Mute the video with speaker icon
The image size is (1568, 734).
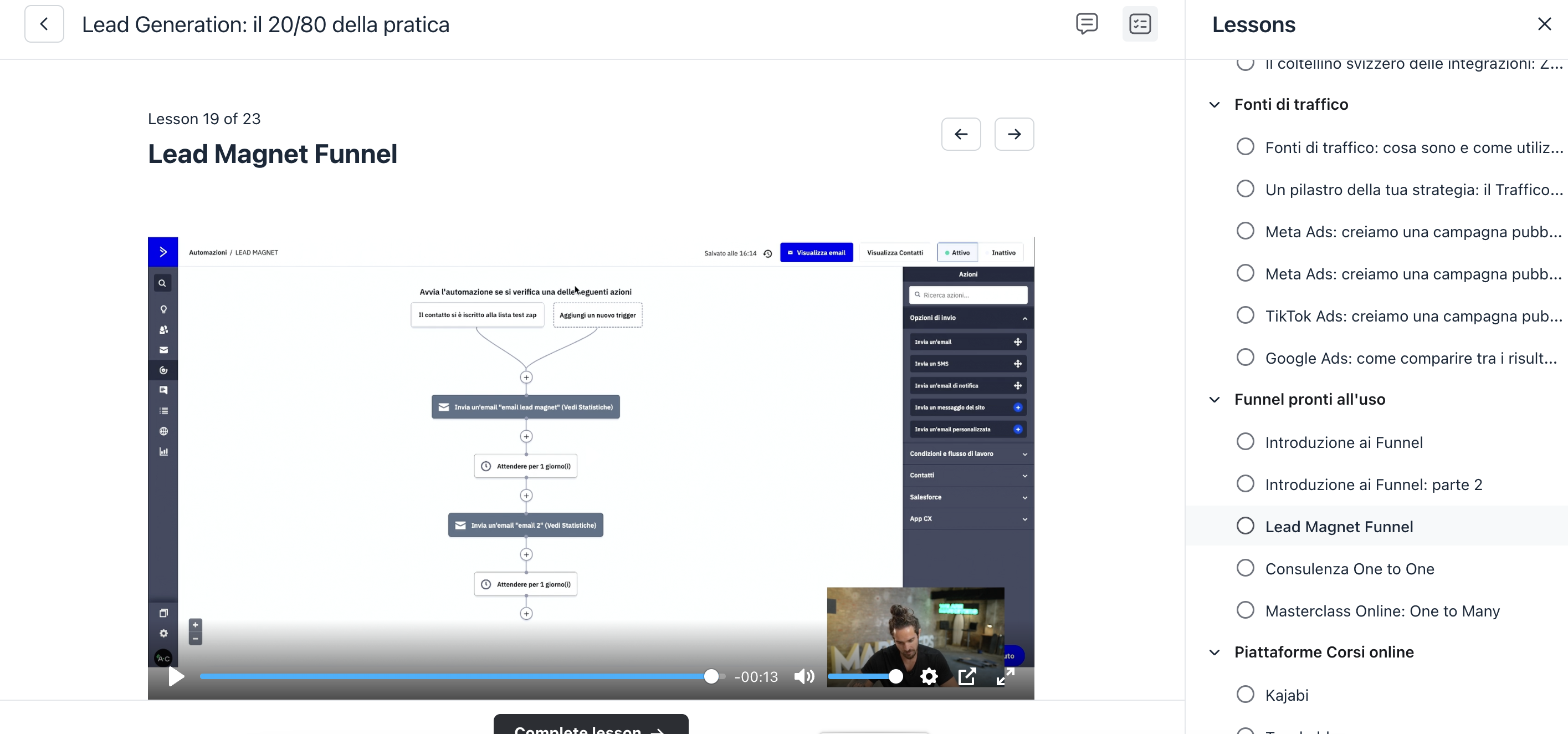pyautogui.click(x=803, y=677)
